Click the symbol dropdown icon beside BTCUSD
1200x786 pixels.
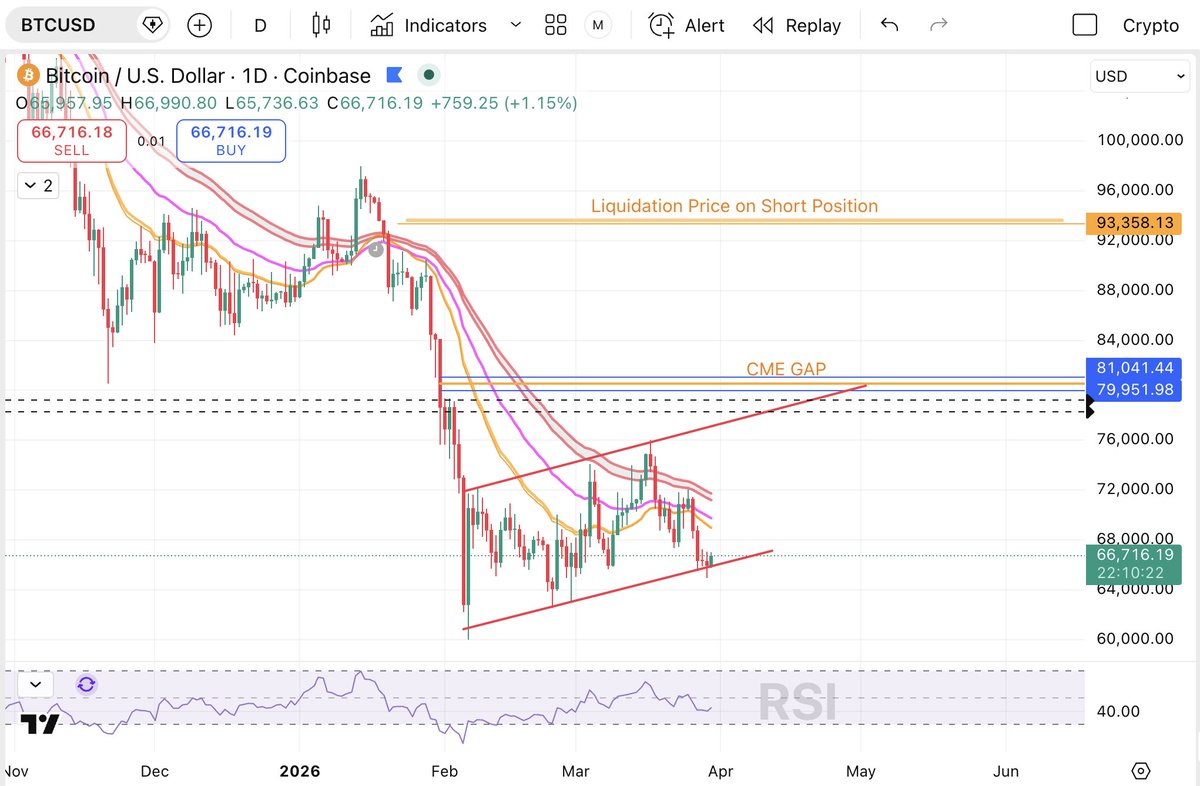tap(152, 25)
